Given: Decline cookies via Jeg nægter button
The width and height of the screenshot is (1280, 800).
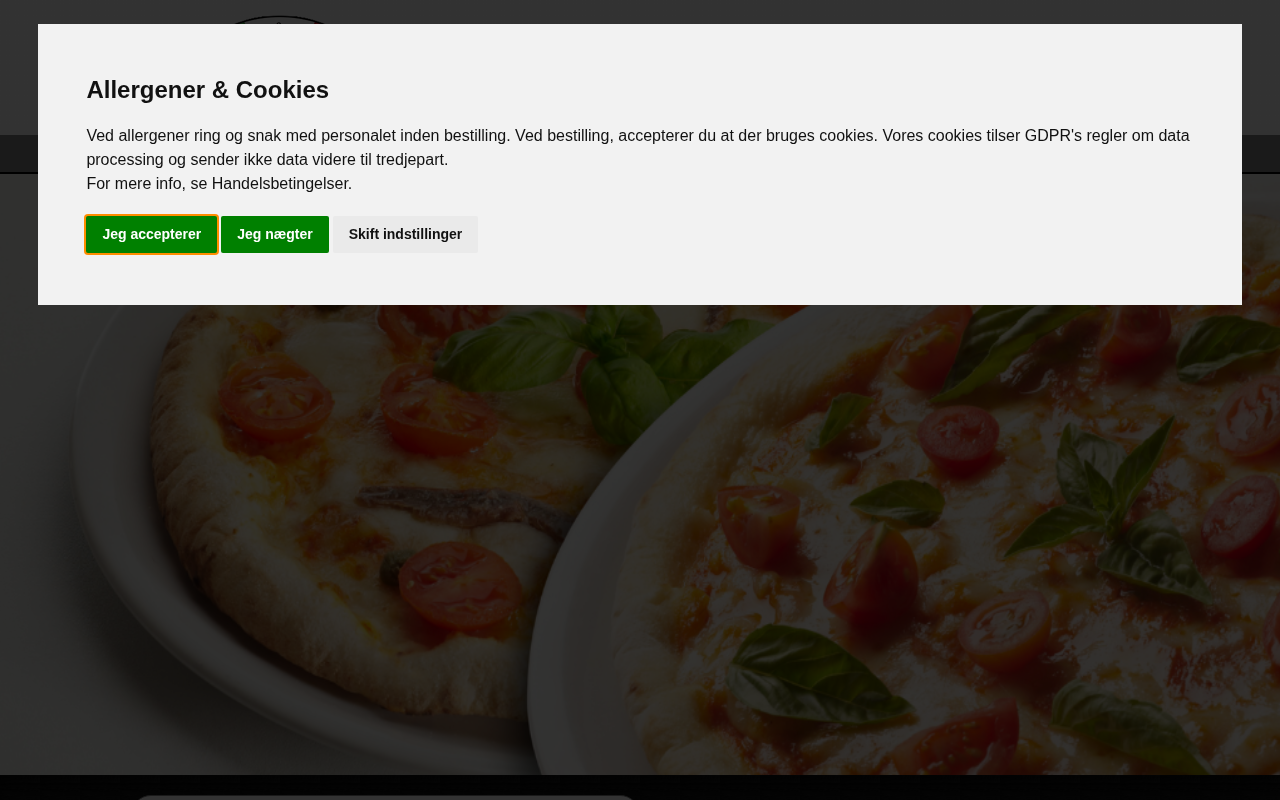Looking at the screenshot, I should (x=274, y=235).
